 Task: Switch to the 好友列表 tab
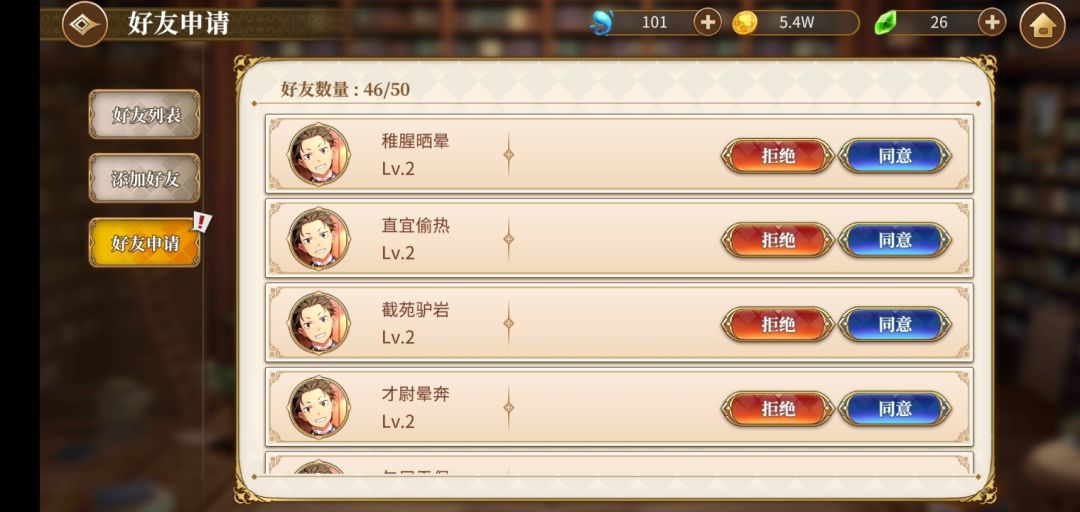tap(145, 114)
